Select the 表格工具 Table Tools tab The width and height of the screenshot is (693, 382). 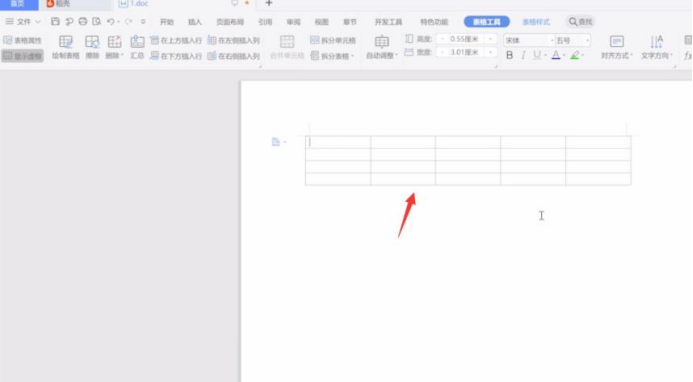tap(487, 21)
